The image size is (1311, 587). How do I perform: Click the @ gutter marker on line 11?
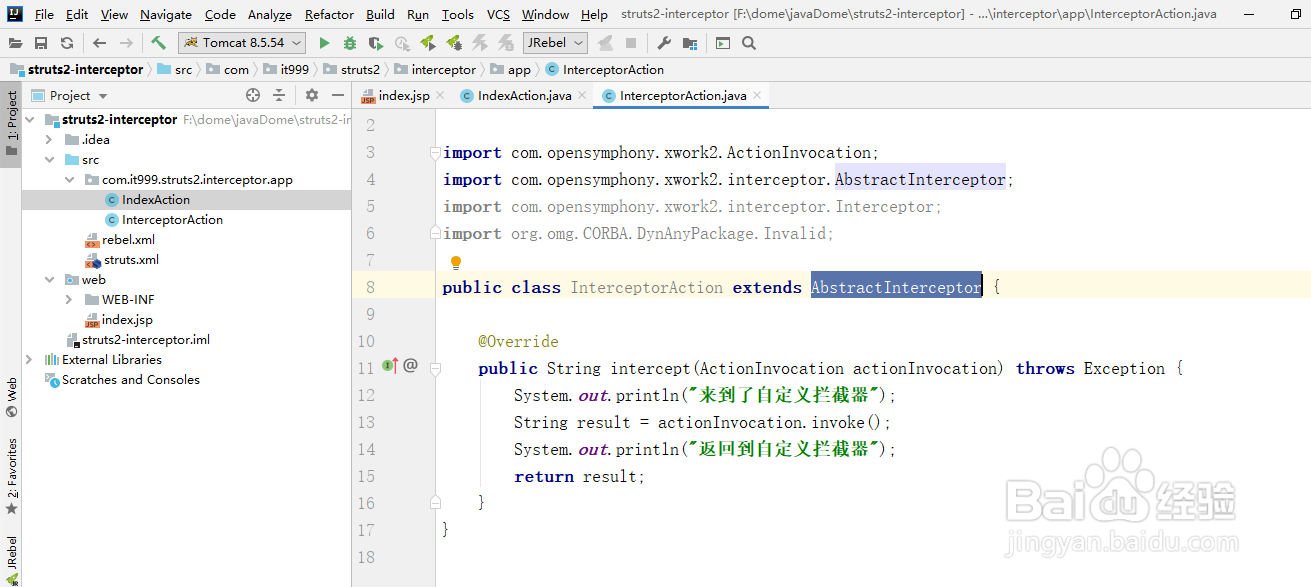(410, 366)
